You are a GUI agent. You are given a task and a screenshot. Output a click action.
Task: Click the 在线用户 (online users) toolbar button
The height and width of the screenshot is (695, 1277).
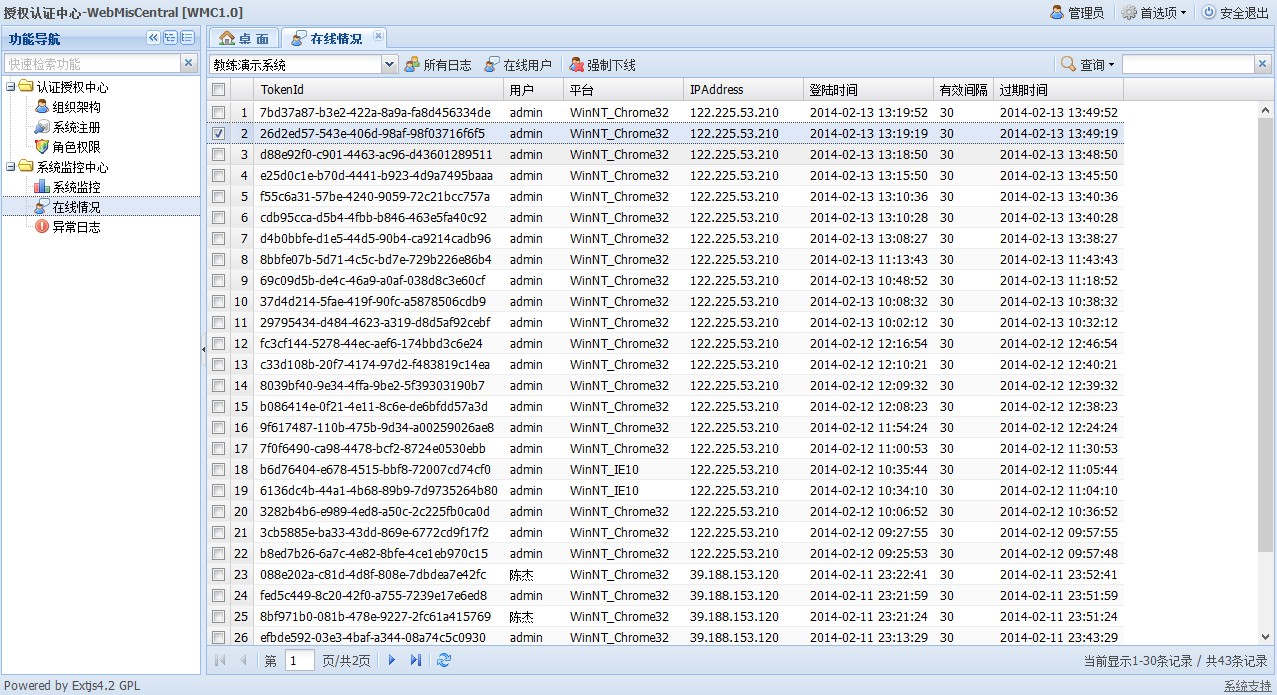point(517,65)
